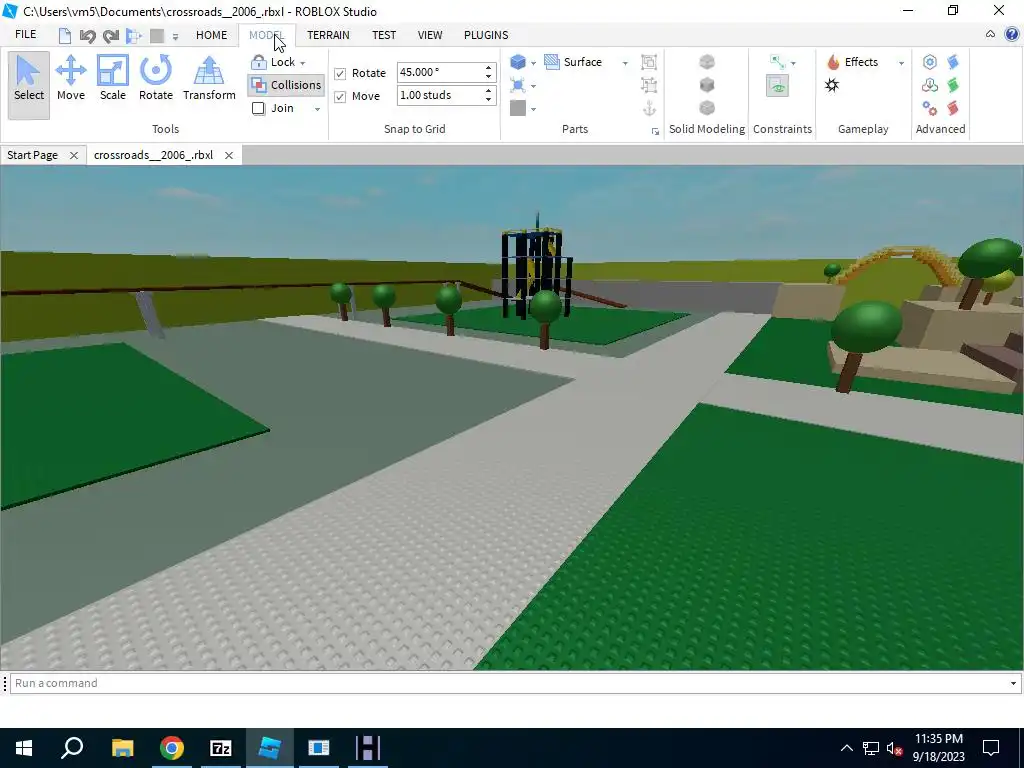Click the Negate solid modeling icon
This screenshot has width=1024, height=768.
707,85
